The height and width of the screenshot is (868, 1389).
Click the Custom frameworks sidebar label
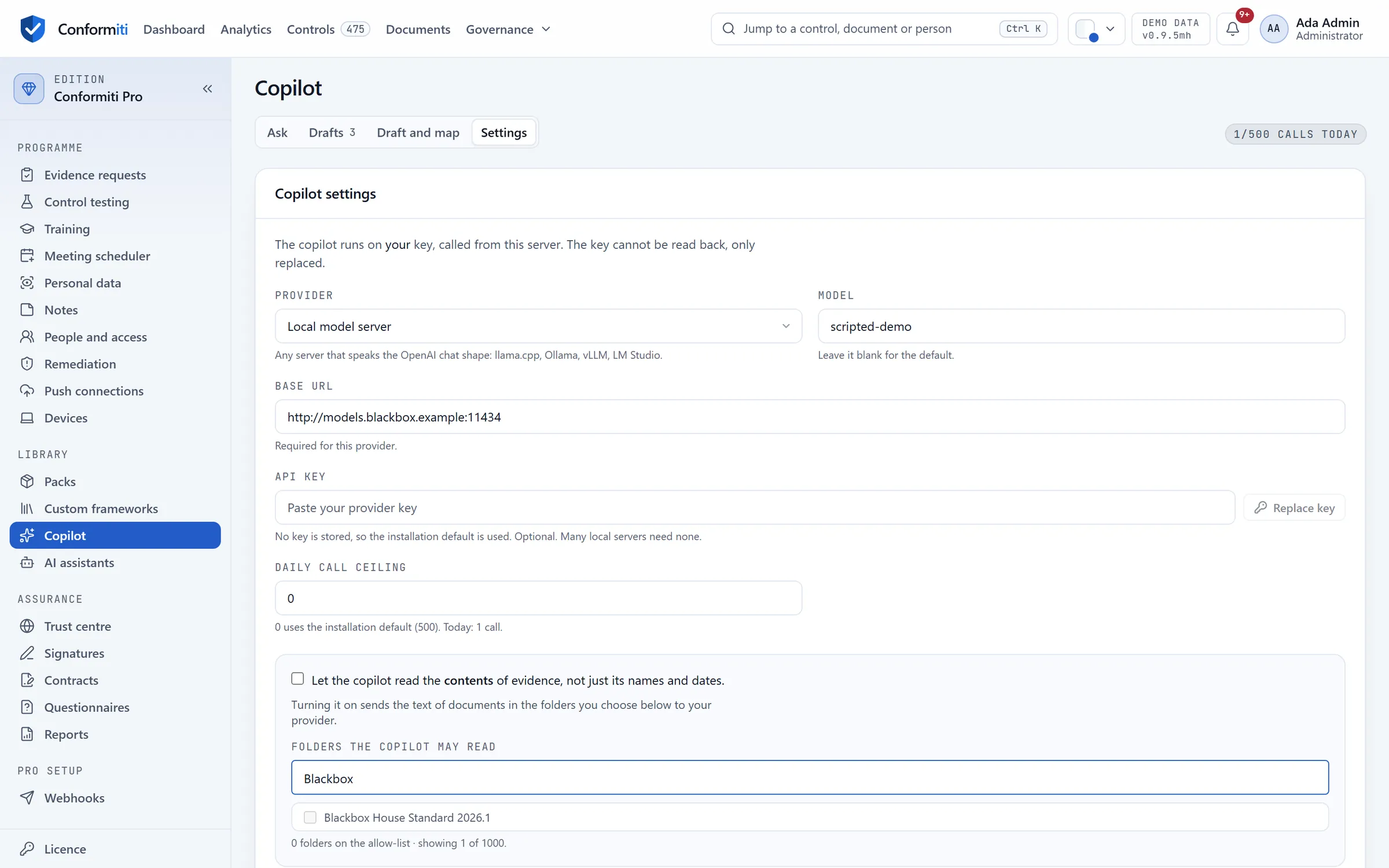coord(101,509)
